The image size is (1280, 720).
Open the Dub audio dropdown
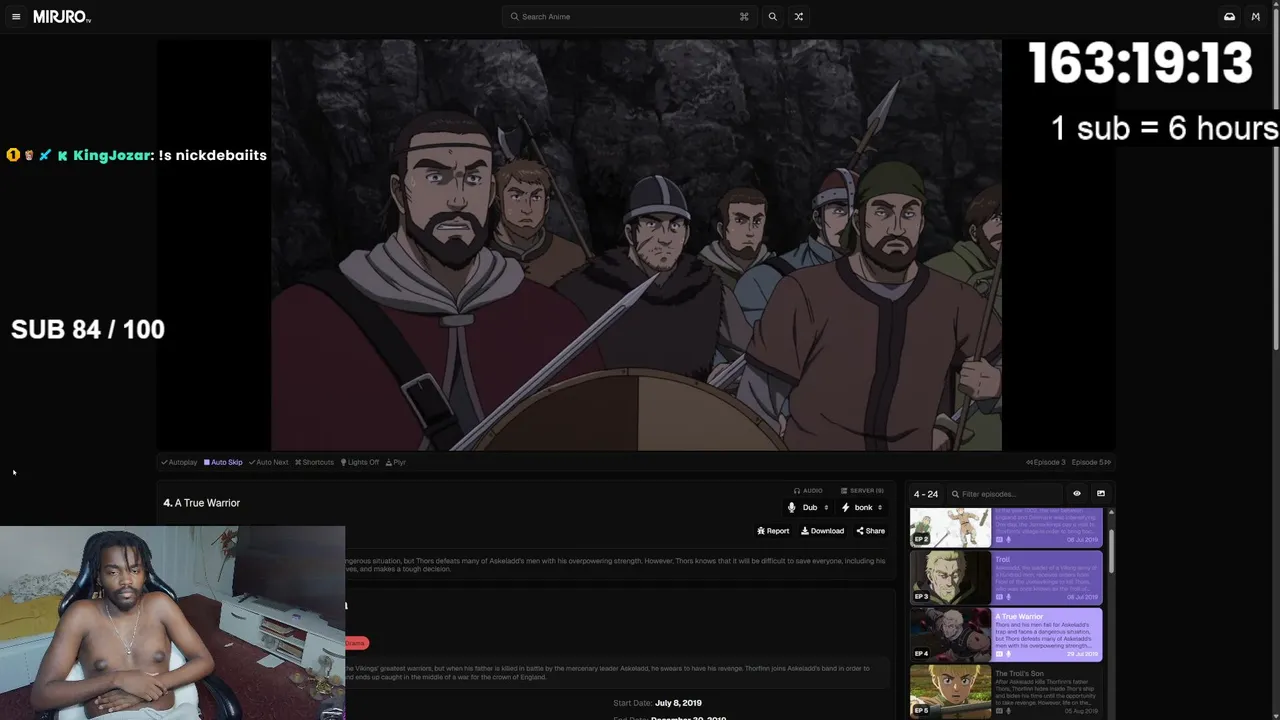click(x=808, y=508)
